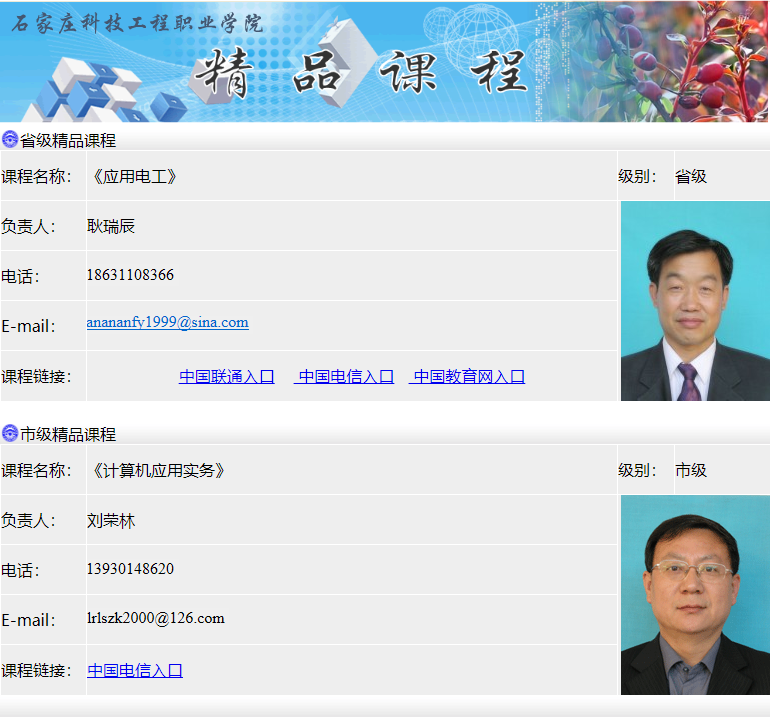This screenshot has height=722, width=770.
Task: Click the photo in the 计算机应用实务 section
Action: click(x=694, y=595)
